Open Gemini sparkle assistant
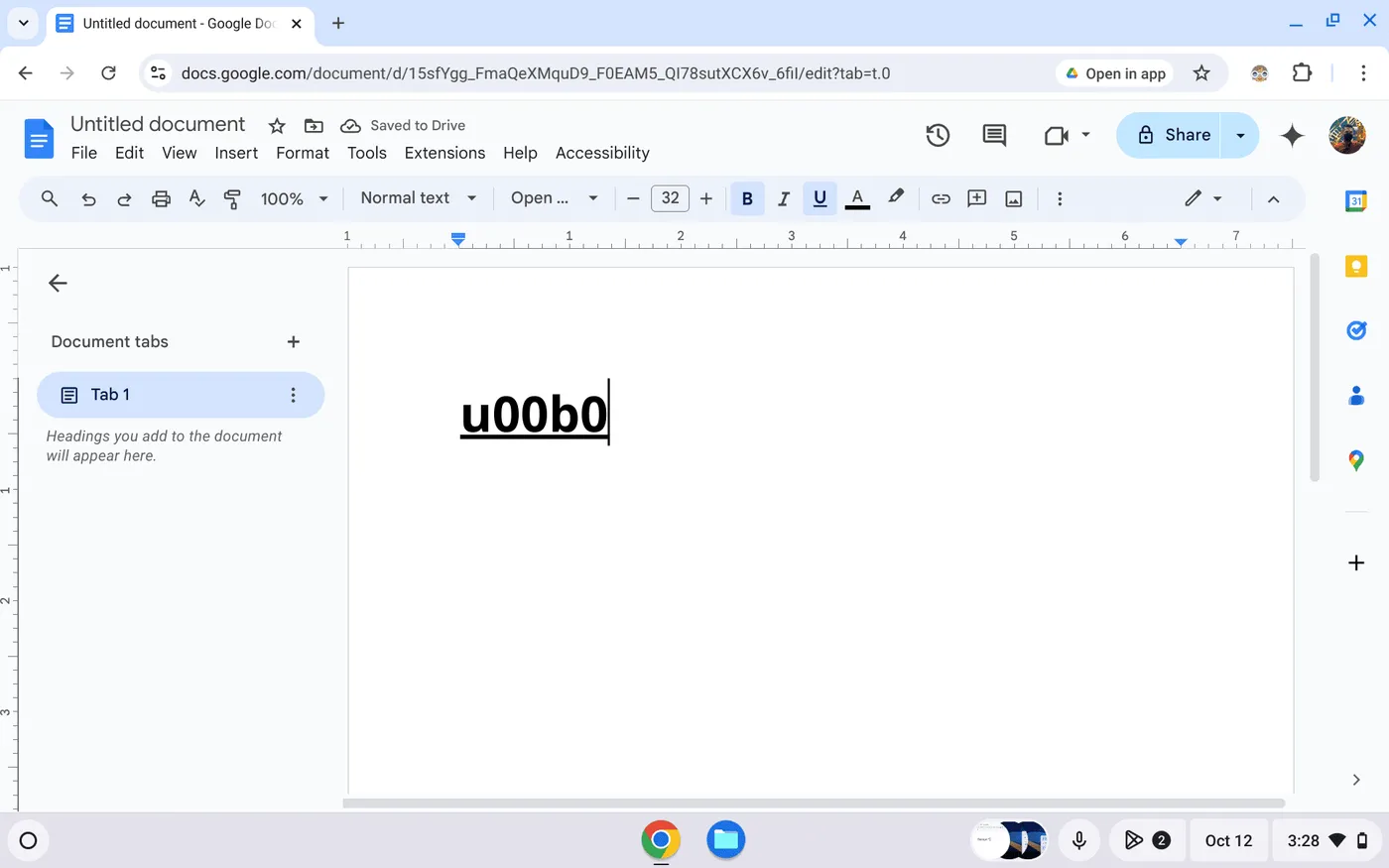The height and width of the screenshot is (868, 1389). pos(1292,136)
